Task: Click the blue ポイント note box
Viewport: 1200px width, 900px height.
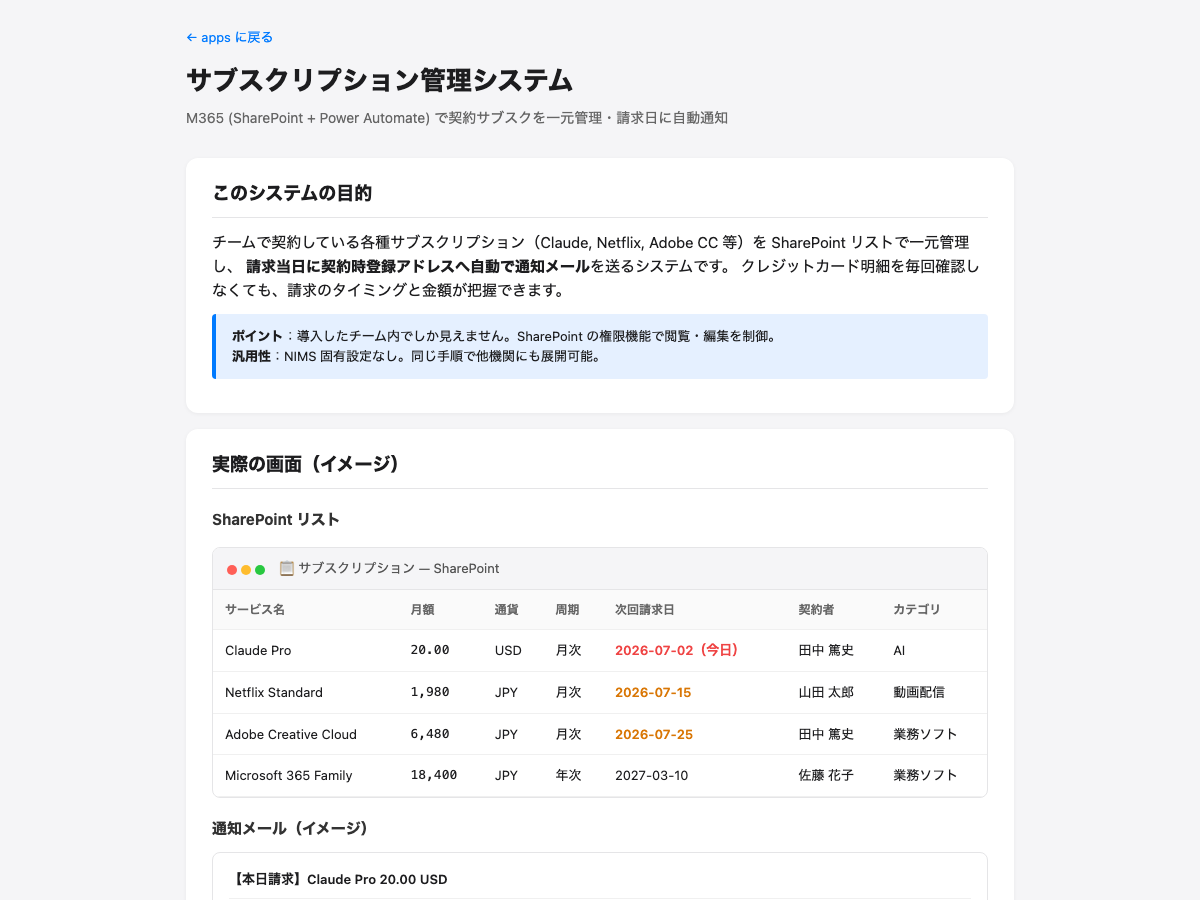Action: point(600,346)
